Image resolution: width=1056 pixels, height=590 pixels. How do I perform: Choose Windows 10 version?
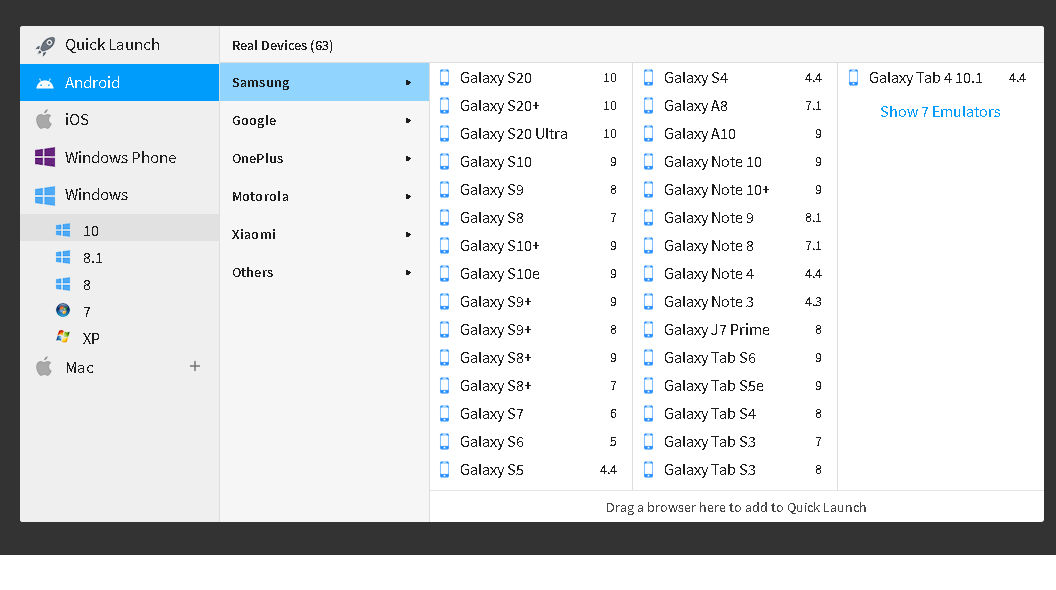pyautogui.click(x=120, y=230)
